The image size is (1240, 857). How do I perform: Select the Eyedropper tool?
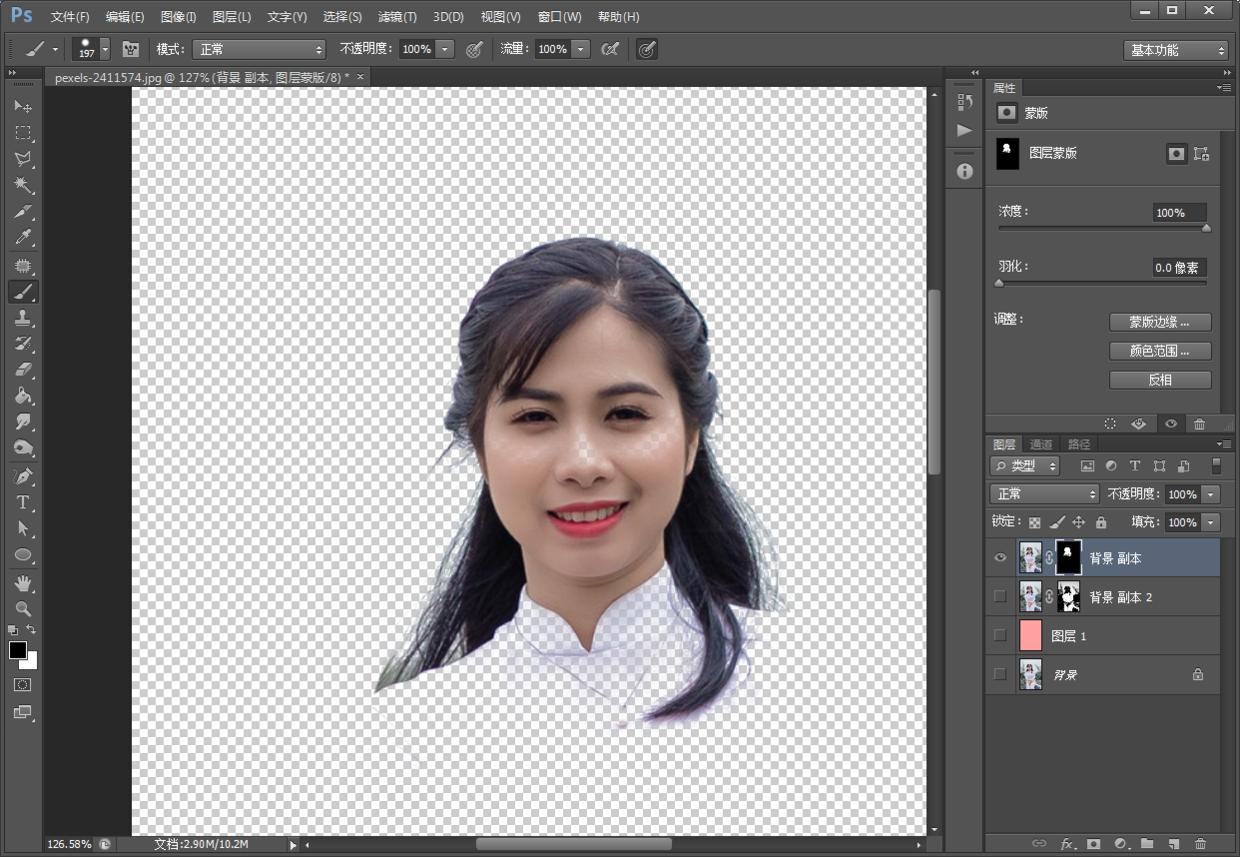[23, 238]
